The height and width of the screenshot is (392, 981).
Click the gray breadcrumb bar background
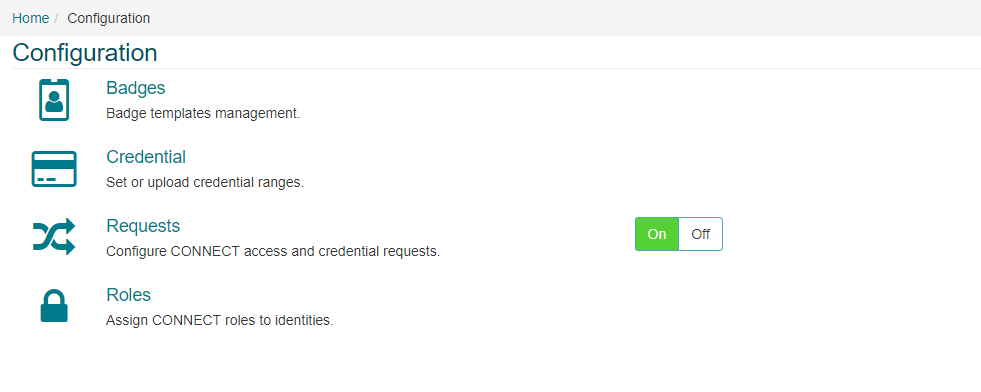[x=563, y=18]
